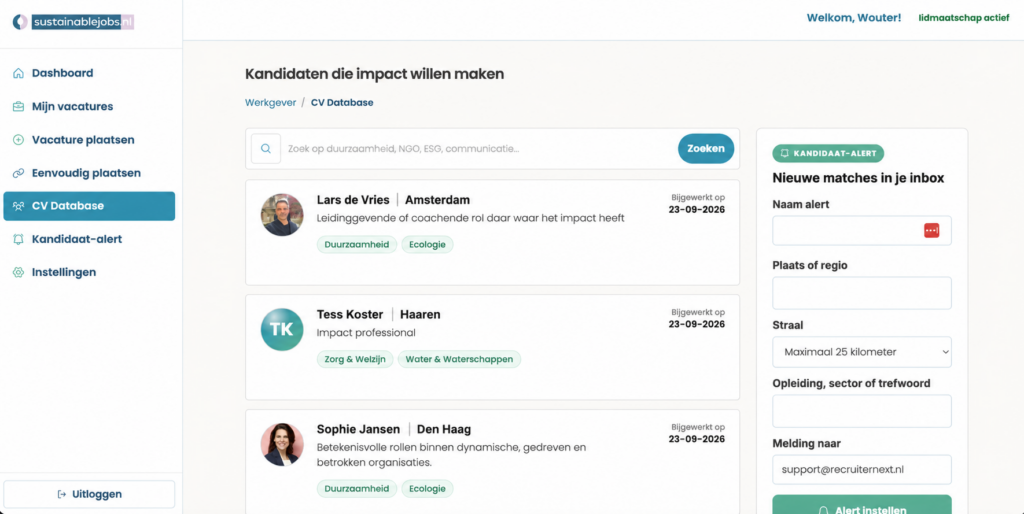
Task: Click the Water & Waterschappen tag
Action: (459, 359)
